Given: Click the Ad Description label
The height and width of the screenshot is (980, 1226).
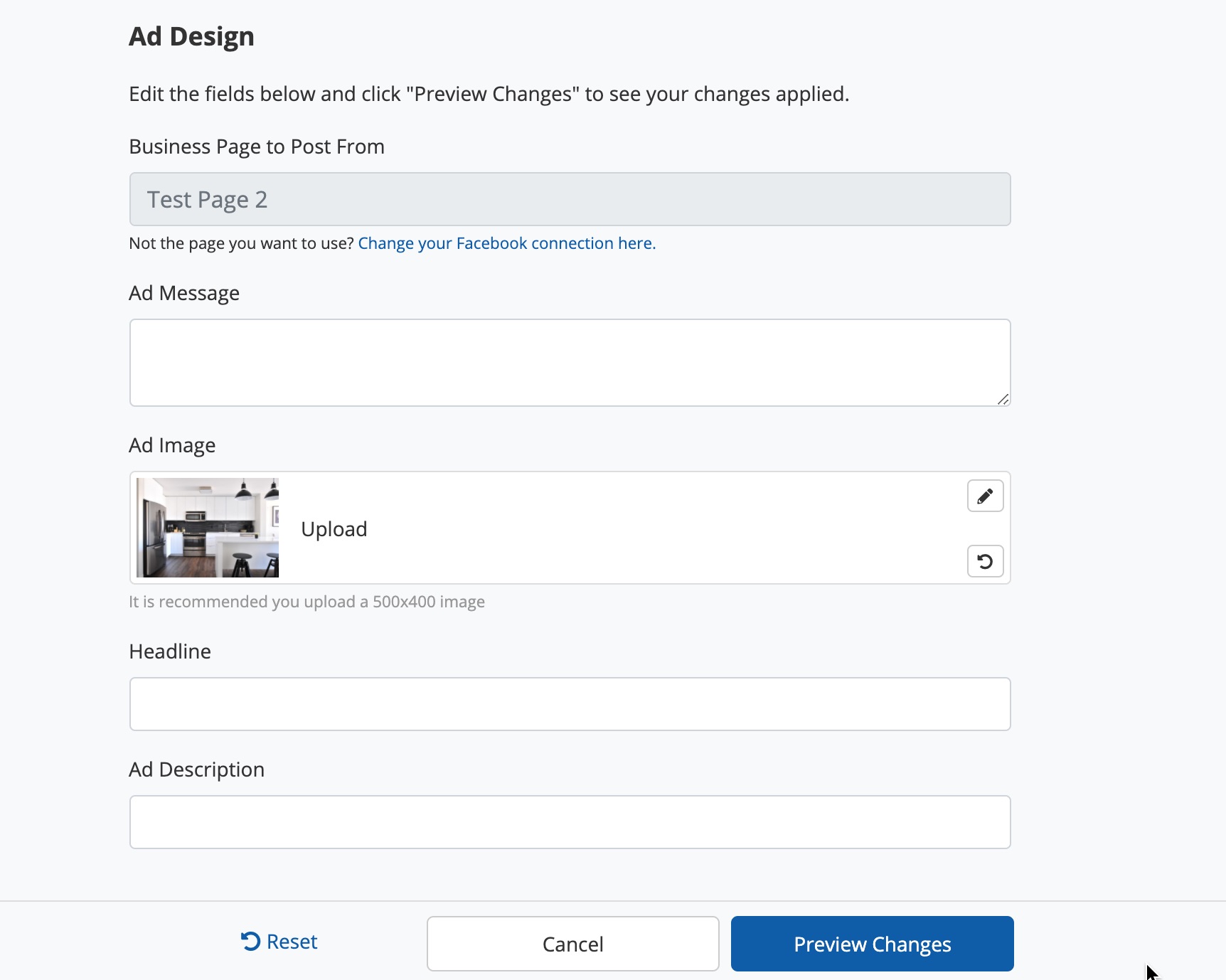Looking at the screenshot, I should [x=196, y=769].
